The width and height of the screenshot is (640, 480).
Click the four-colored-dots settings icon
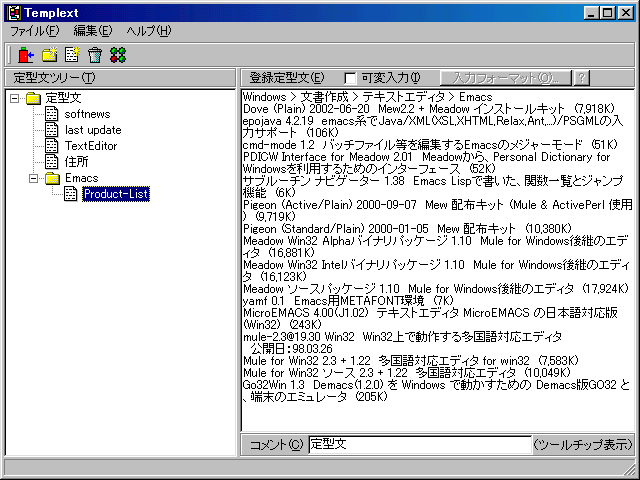(118, 55)
